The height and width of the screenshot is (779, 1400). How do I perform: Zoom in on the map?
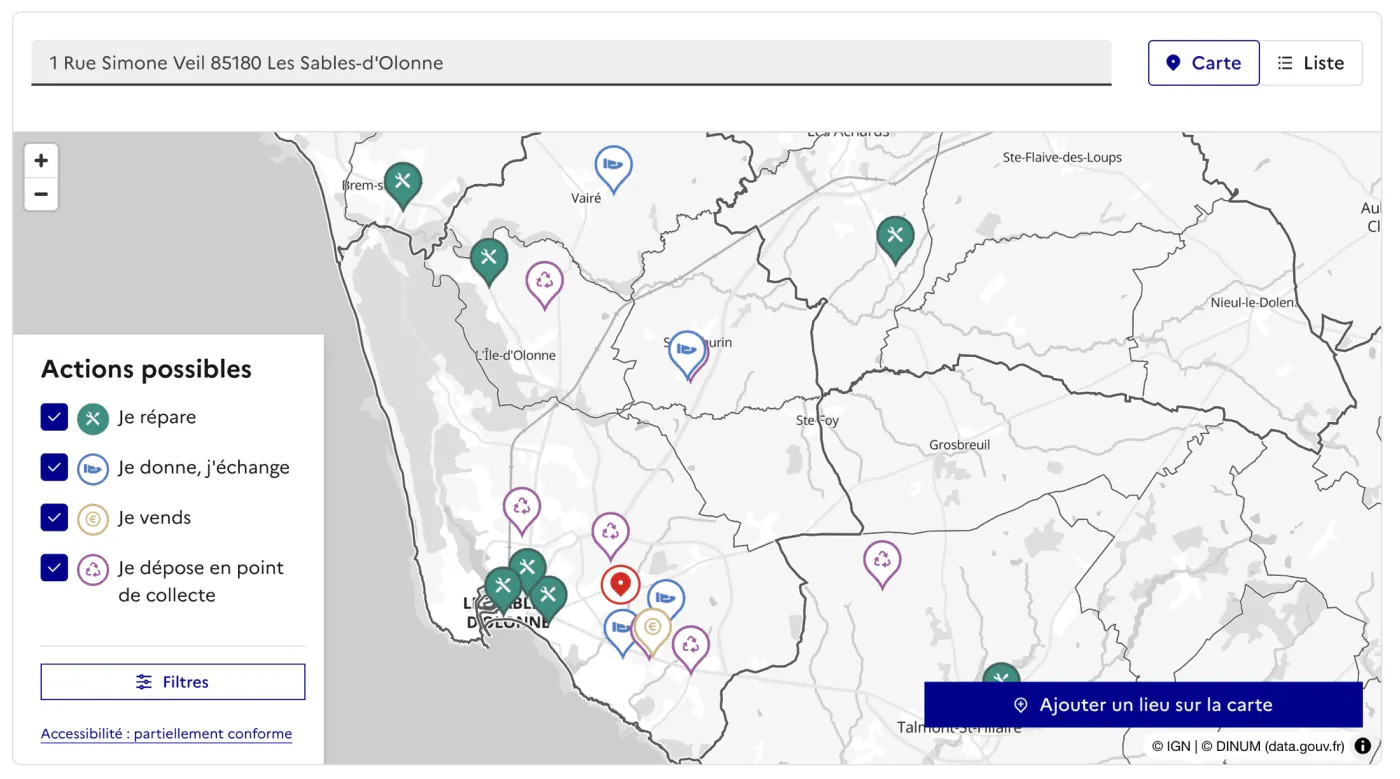pyautogui.click(x=41, y=161)
